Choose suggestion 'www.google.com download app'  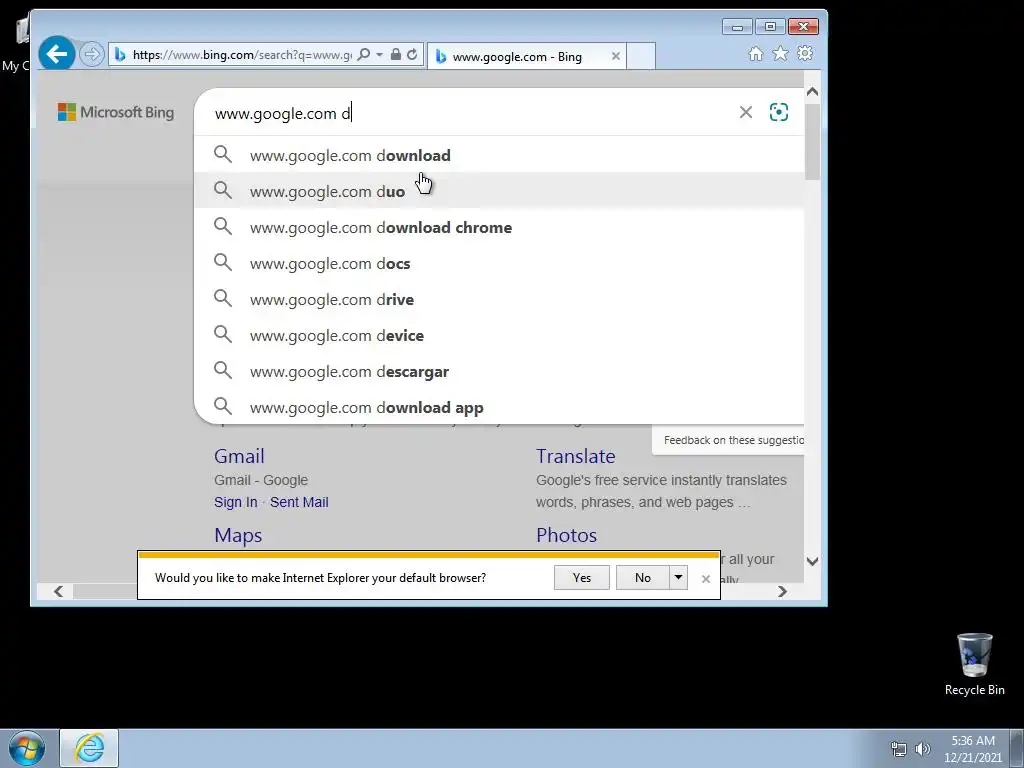(x=499, y=407)
